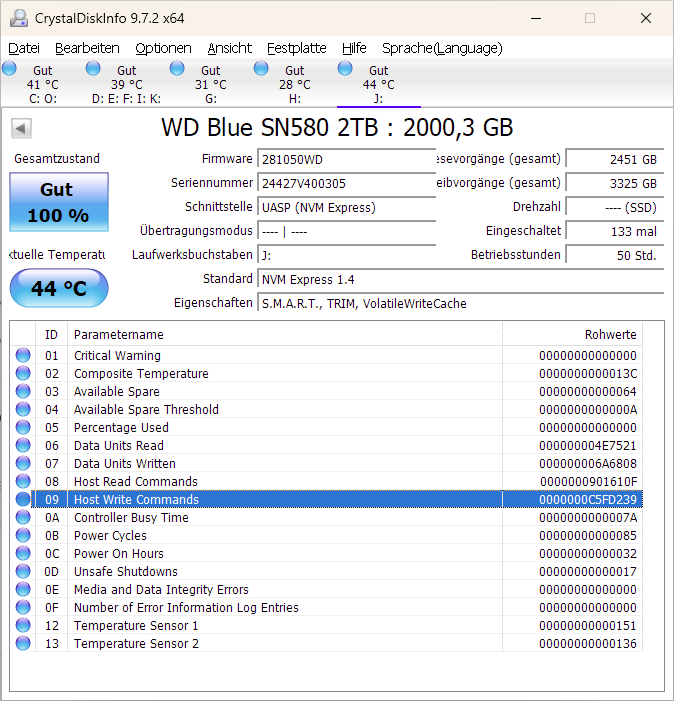Screen dimensions: 674x701
Task: Click the status orb of Percentage Used row
Action: 23,427
